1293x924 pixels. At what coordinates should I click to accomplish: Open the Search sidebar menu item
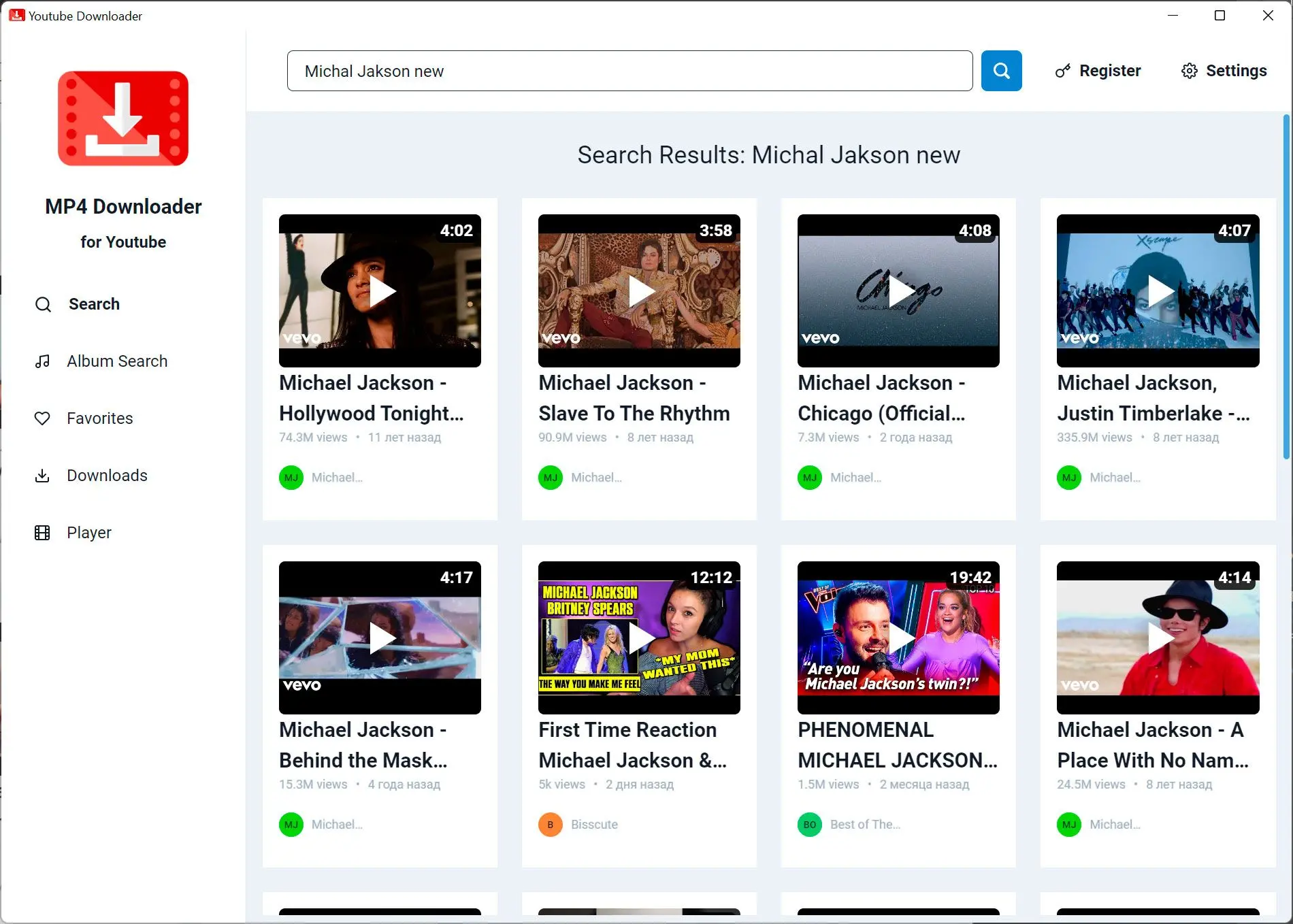pos(94,304)
